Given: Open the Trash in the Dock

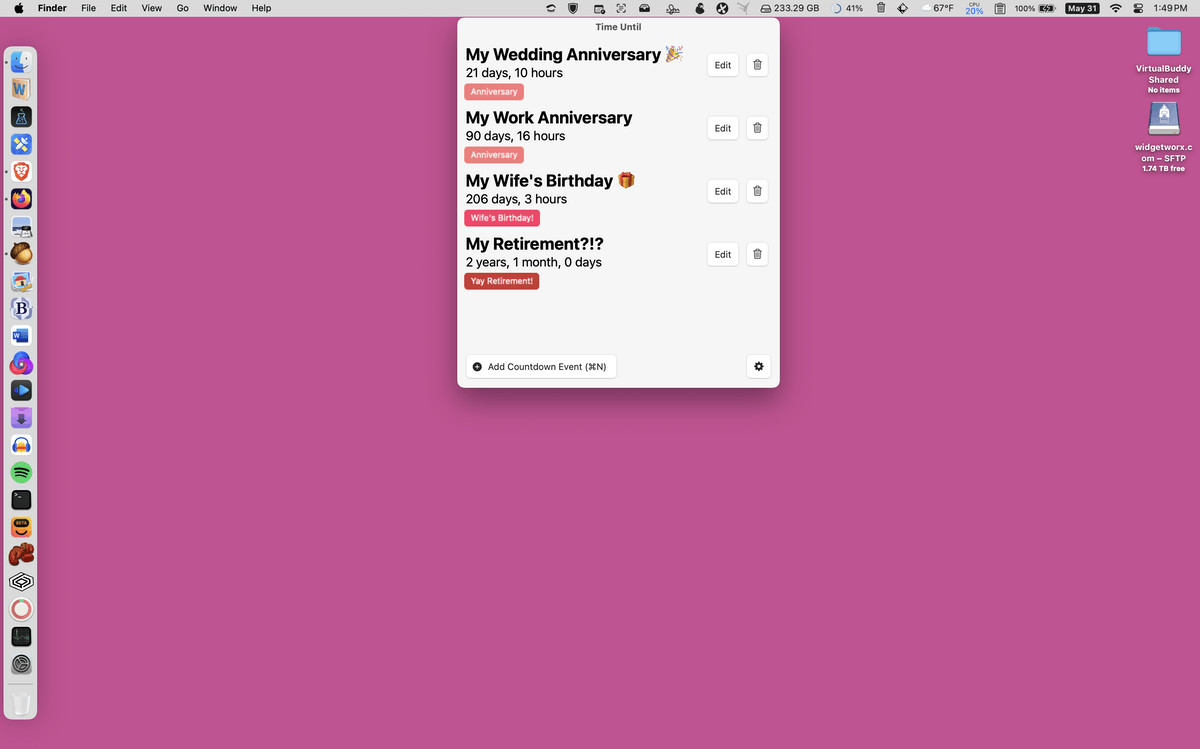Looking at the screenshot, I should (21, 703).
